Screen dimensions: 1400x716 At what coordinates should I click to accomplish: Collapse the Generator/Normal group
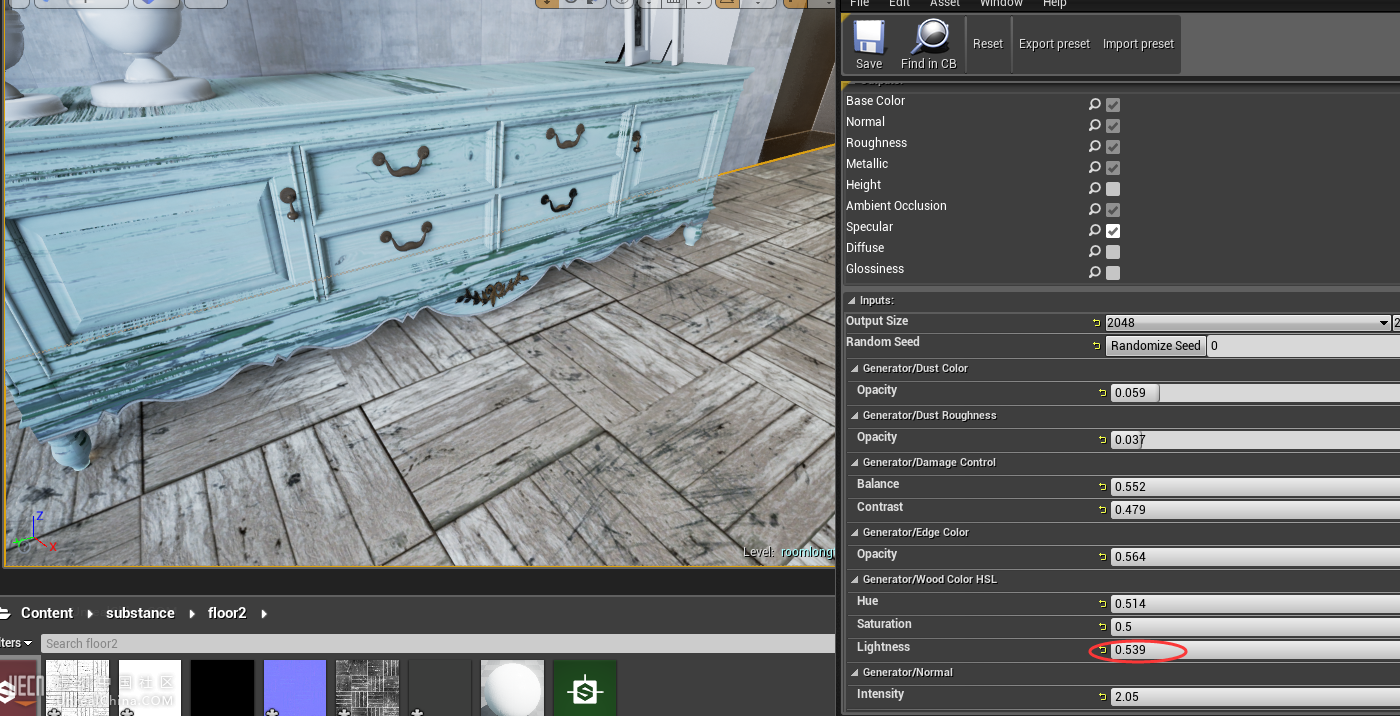coord(856,673)
